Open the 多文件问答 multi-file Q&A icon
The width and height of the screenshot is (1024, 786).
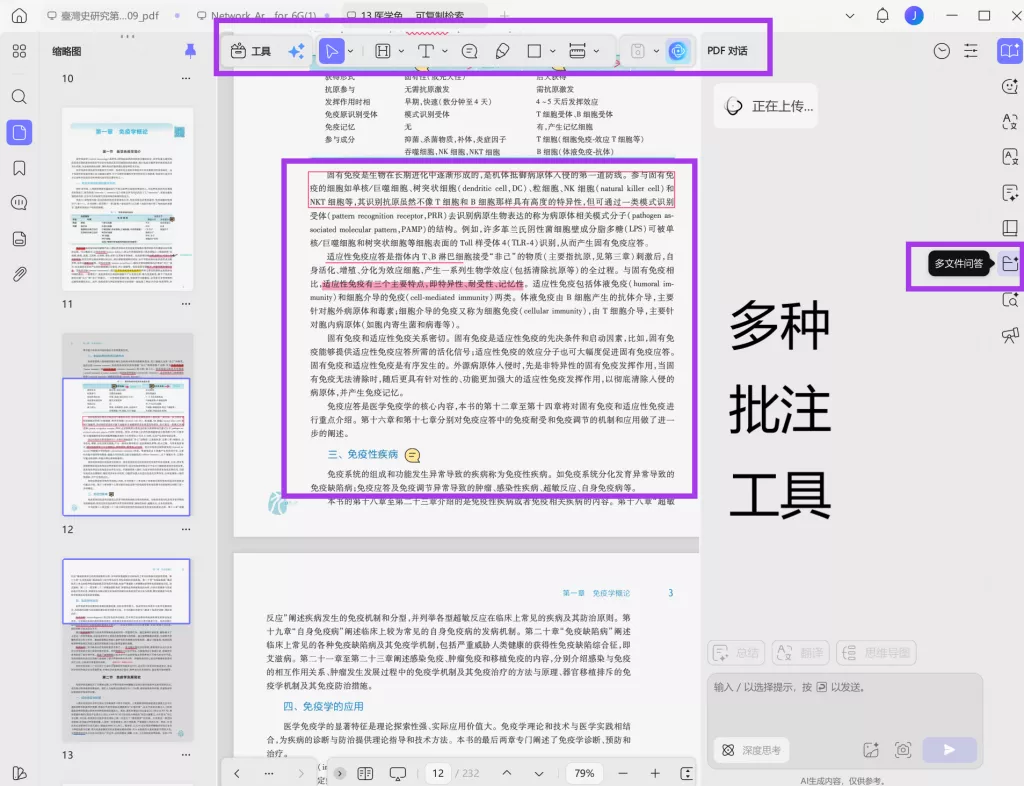click(1010, 263)
